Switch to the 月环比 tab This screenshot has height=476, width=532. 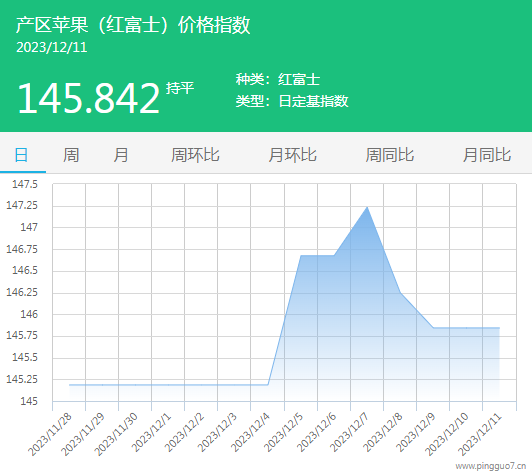(292, 155)
